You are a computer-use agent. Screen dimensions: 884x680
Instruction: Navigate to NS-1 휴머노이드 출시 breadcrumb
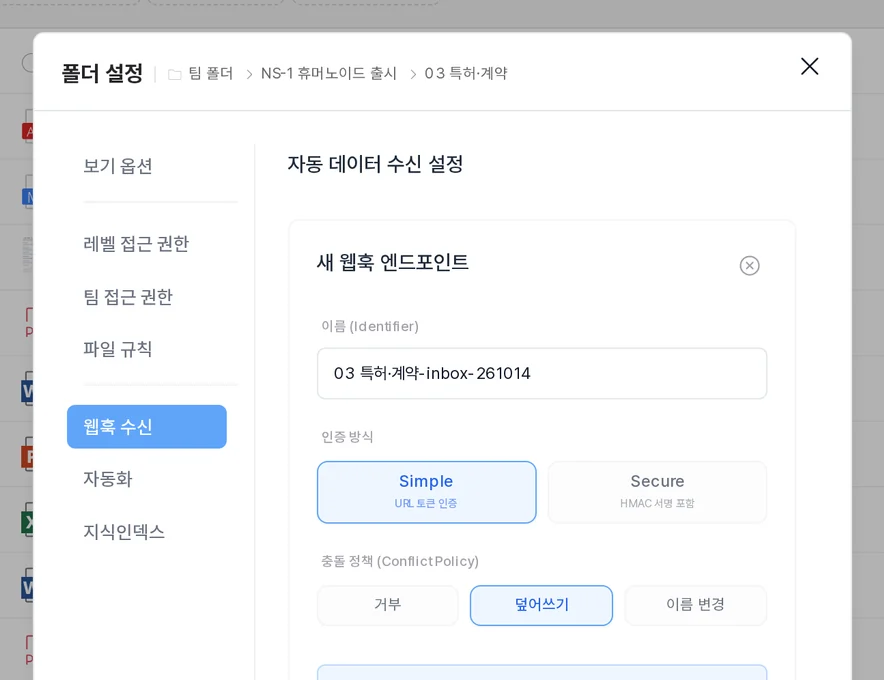pyautogui.click(x=329, y=73)
